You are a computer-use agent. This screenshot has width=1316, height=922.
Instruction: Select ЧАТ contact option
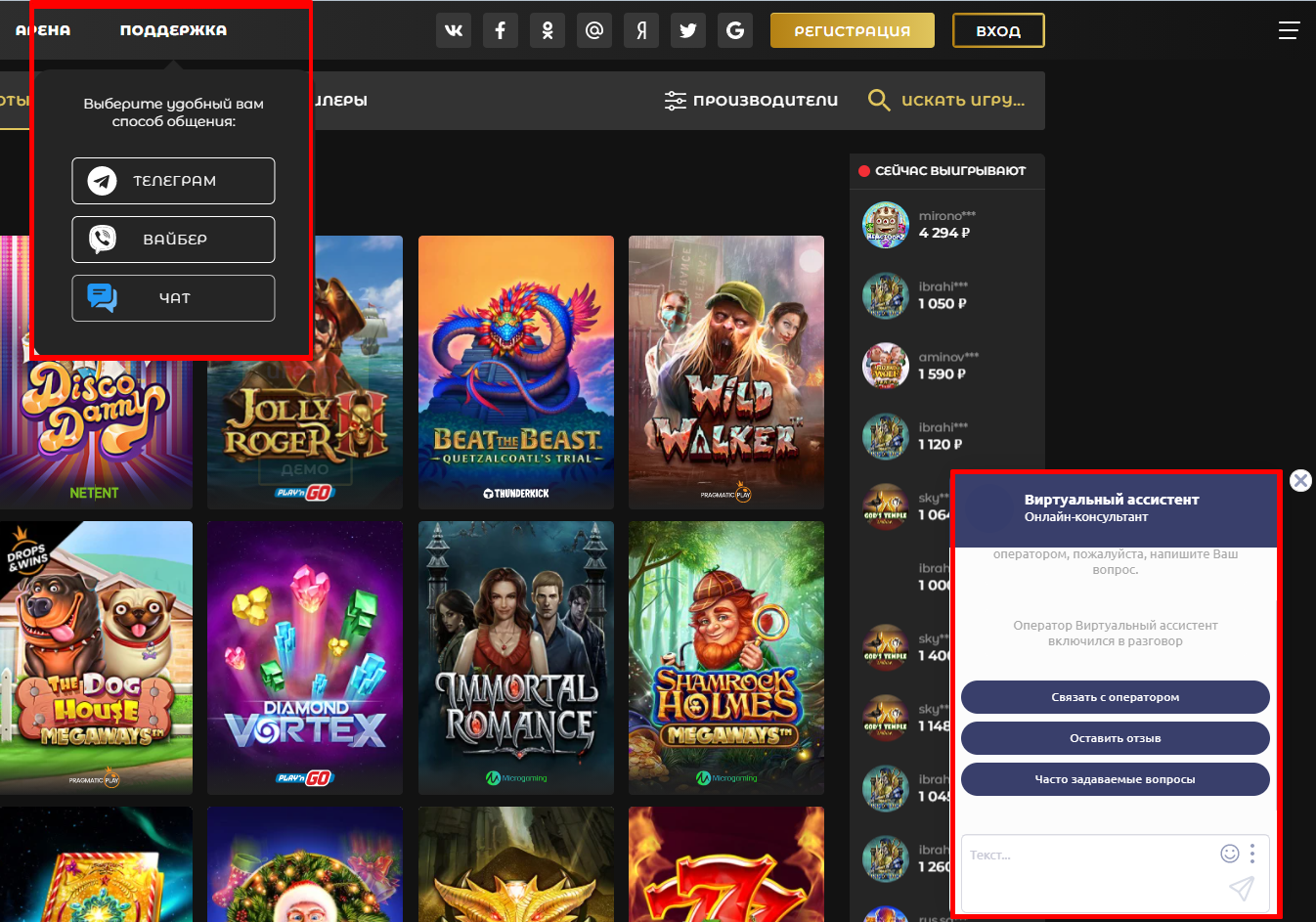(x=174, y=298)
